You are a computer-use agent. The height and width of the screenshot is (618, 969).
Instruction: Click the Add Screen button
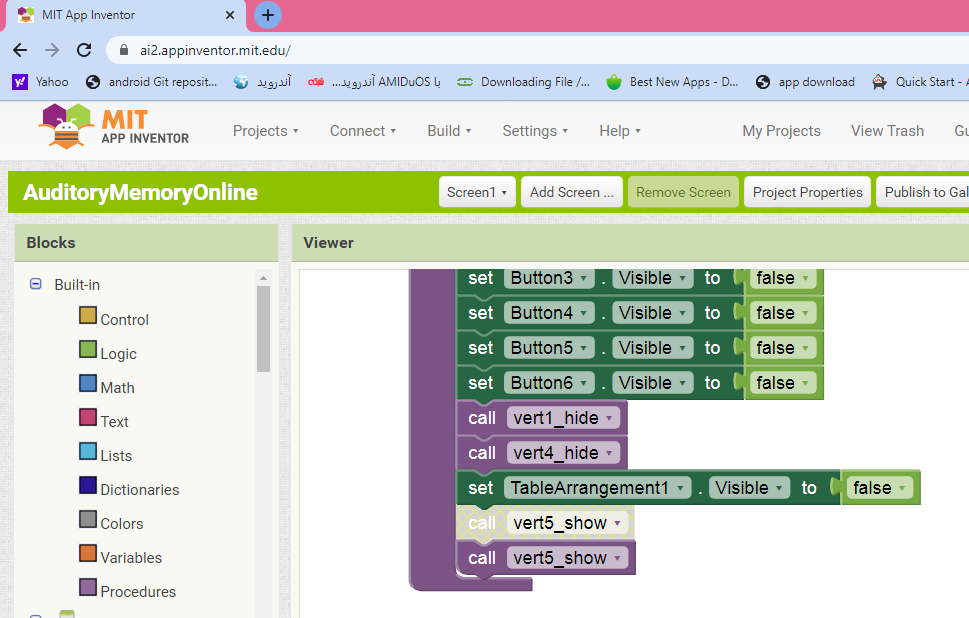tap(571, 192)
